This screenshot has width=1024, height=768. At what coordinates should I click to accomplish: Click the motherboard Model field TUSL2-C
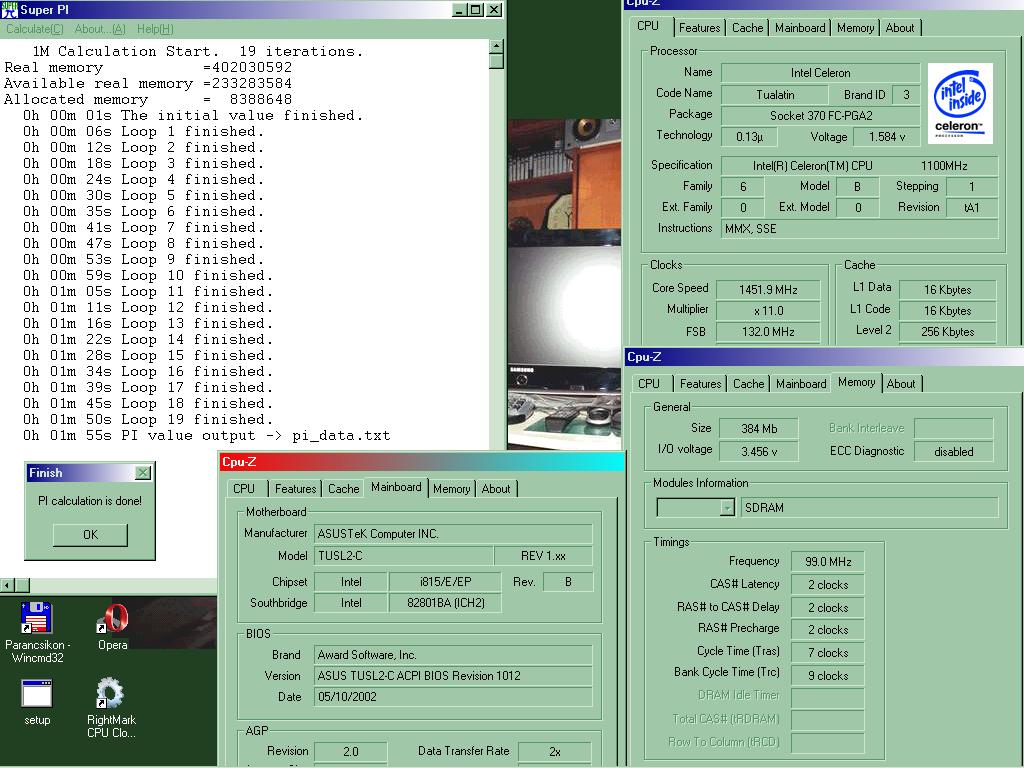(403, 556)
